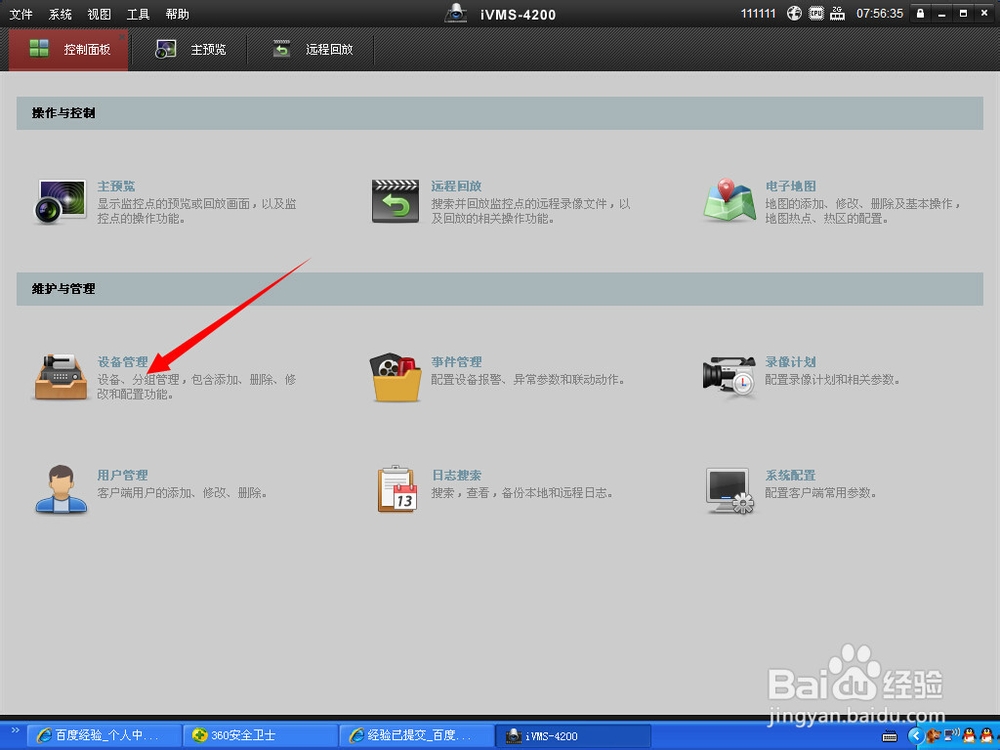Screen dimensions: 1000x750
Task: Open 远程回放 remote playback icon
Action: click(394, 200)
